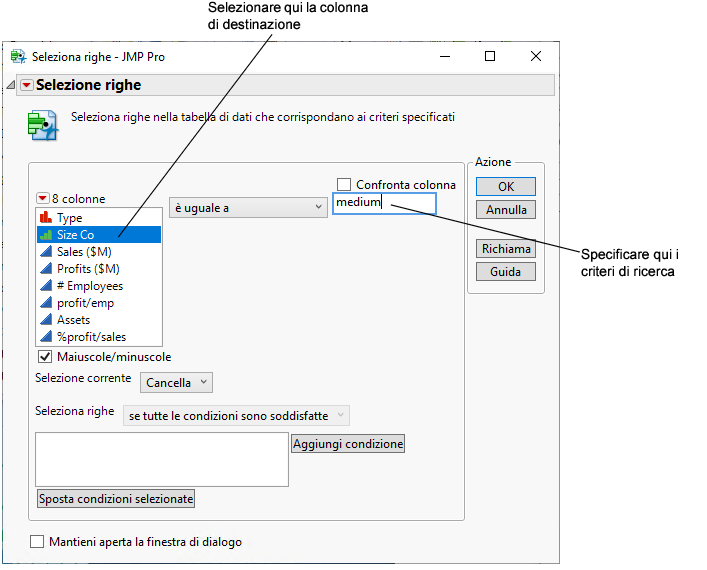
Task: Select the Profits ($M) column
Action: click(99, 269)
